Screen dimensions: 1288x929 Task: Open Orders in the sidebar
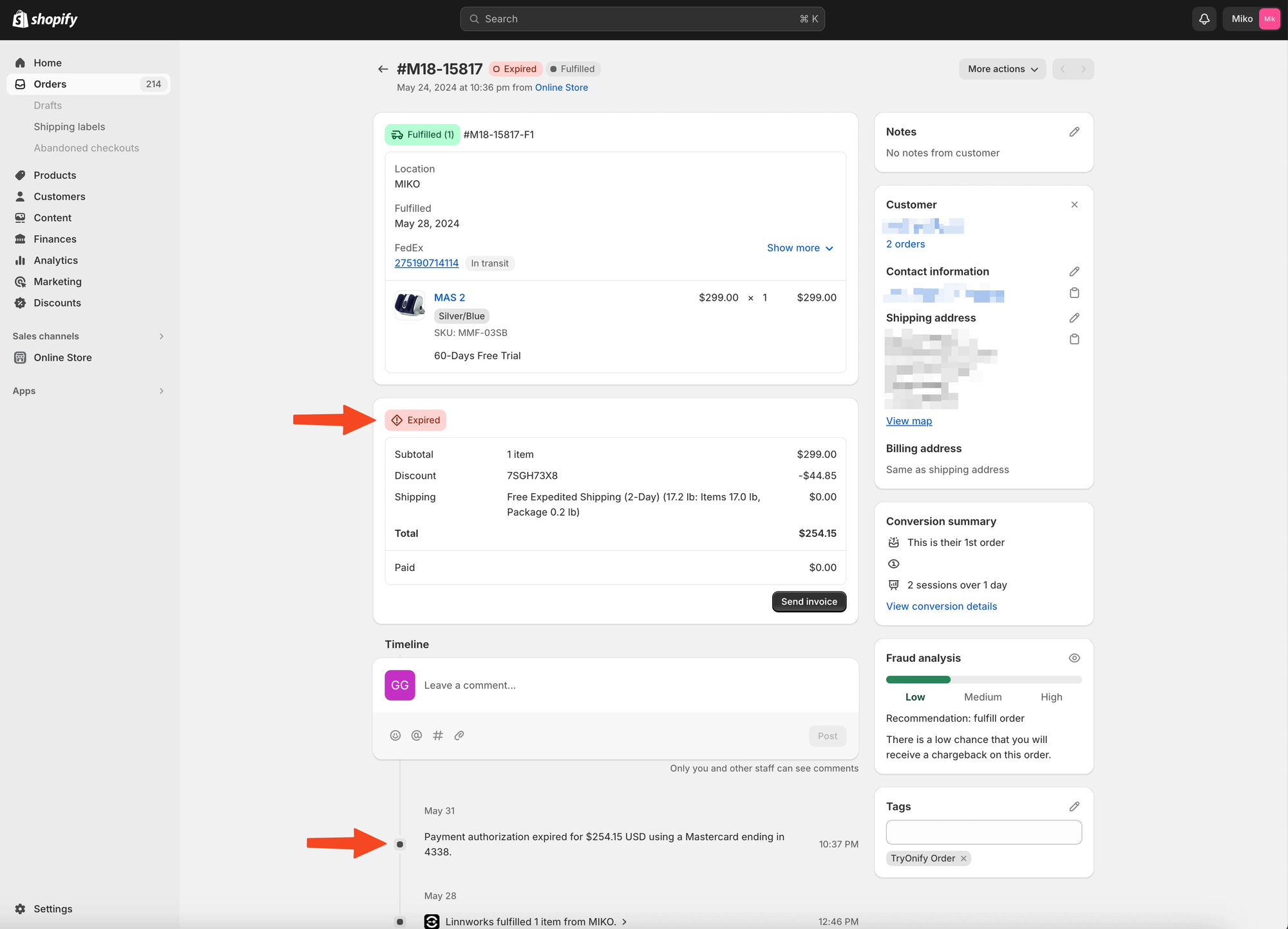click(x=89, y=84)
